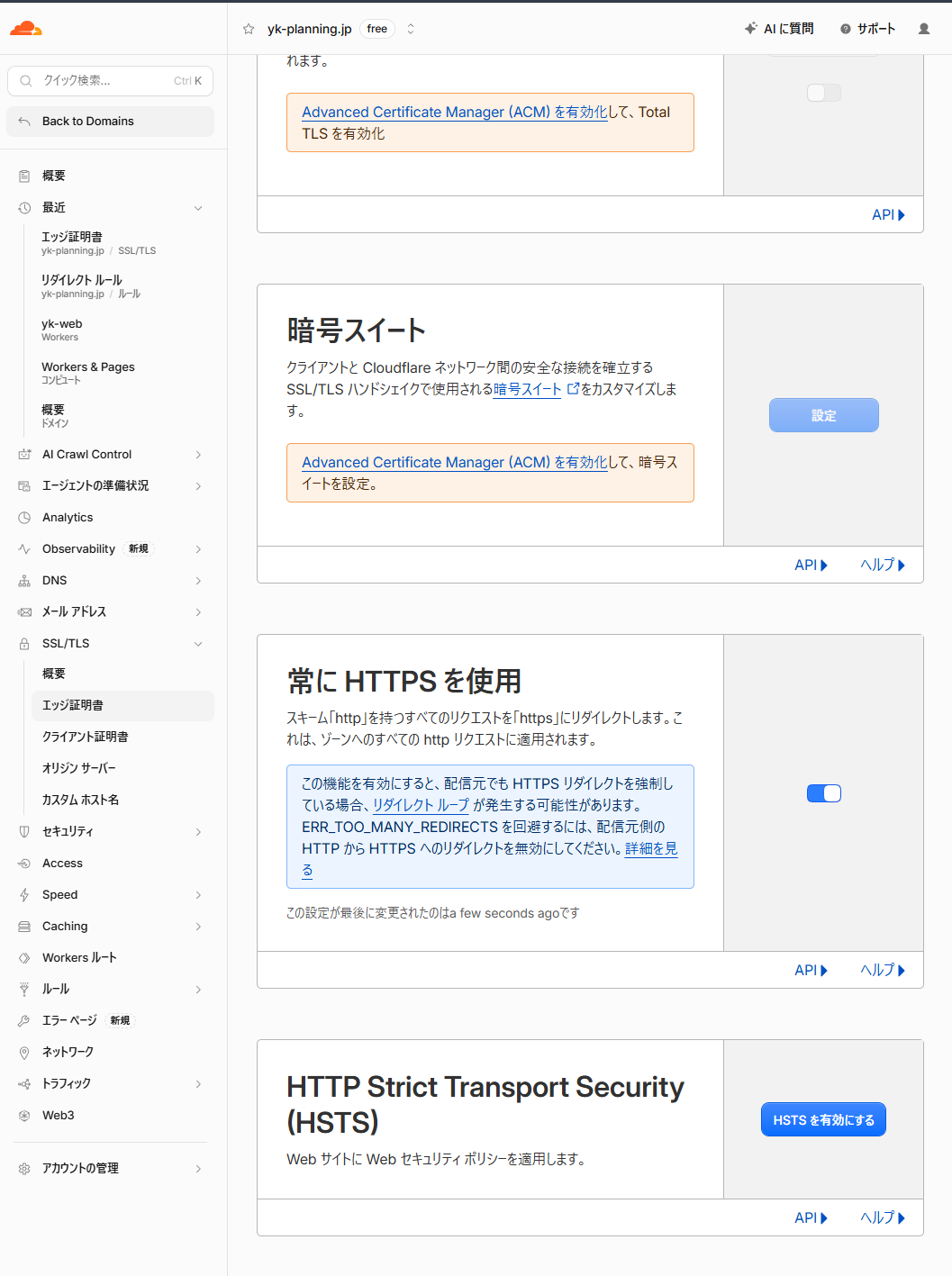Click the Back to Domains button
952x1276 pixels.
pyautogui.click(x=110, y=121)
